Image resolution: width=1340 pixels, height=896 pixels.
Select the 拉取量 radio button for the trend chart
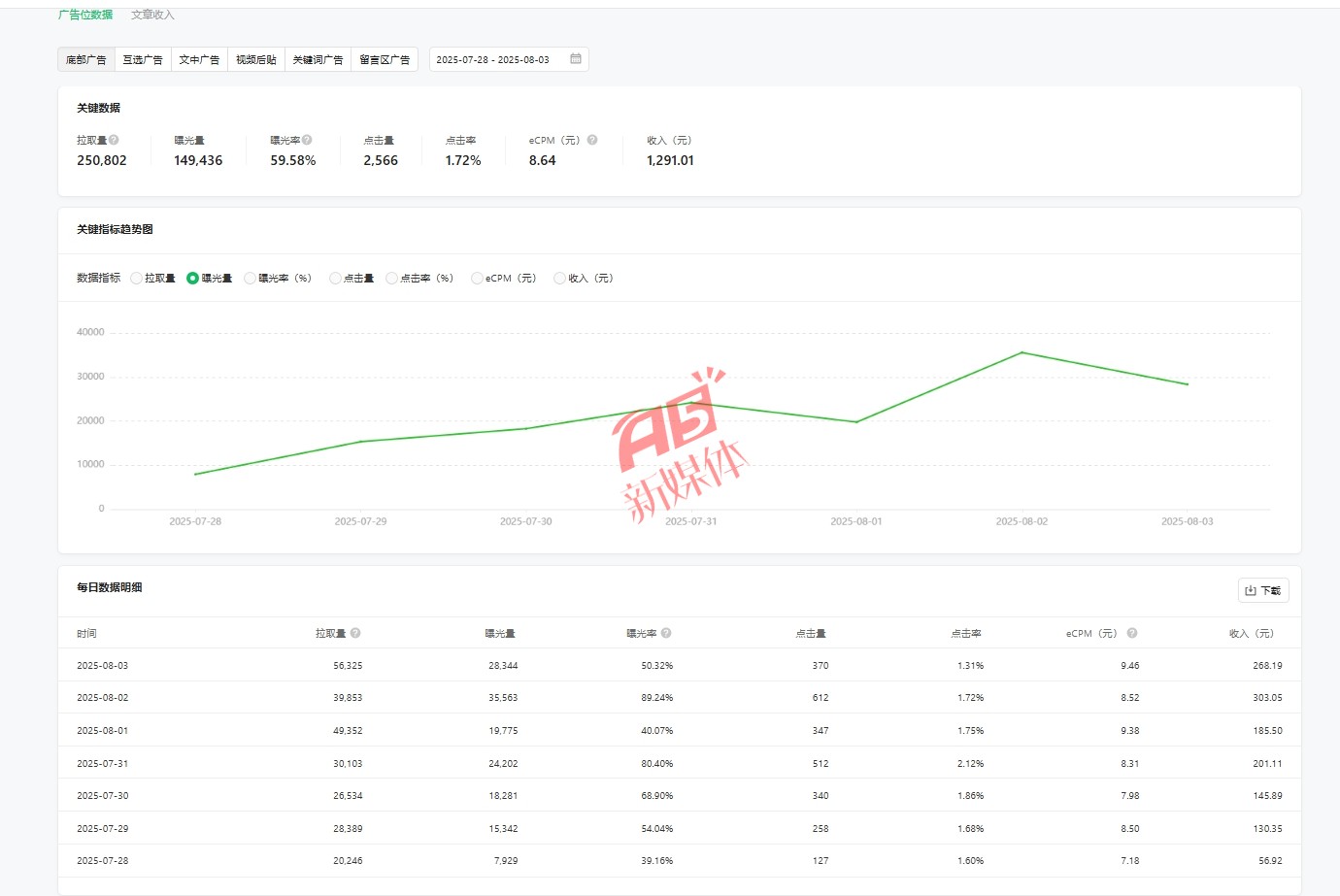click(x=136, y=279)
